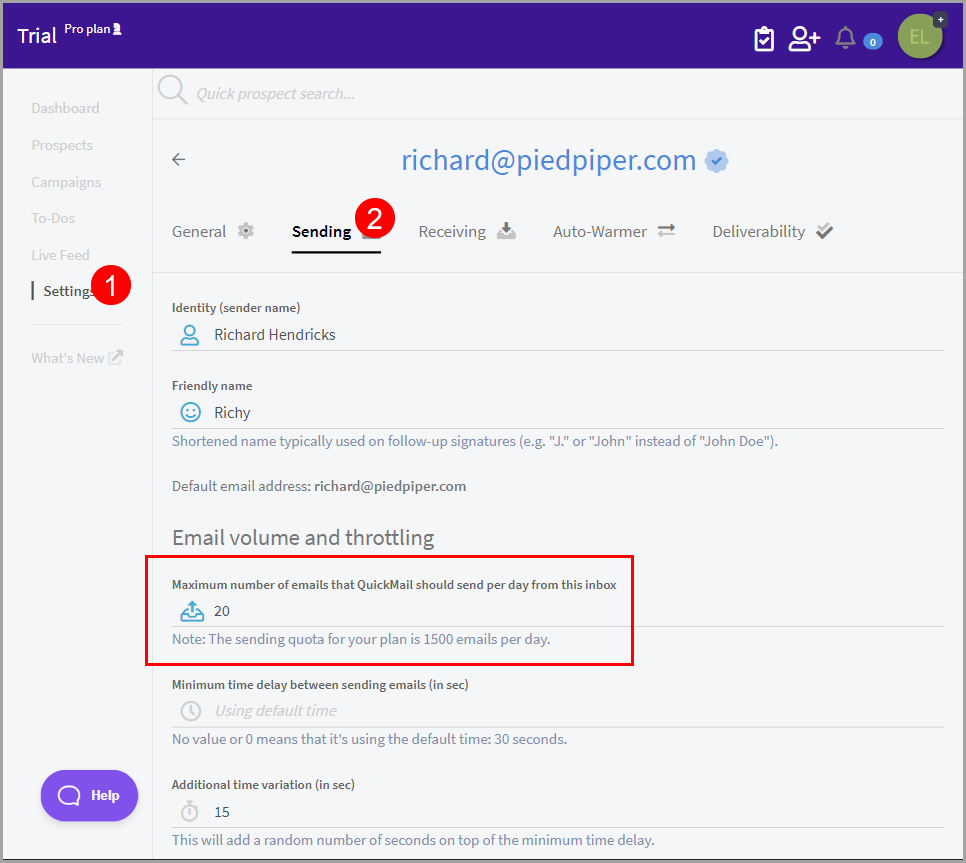966x863 pixels.
Task: Go back using the left arrow
Action: coord(179,160)
